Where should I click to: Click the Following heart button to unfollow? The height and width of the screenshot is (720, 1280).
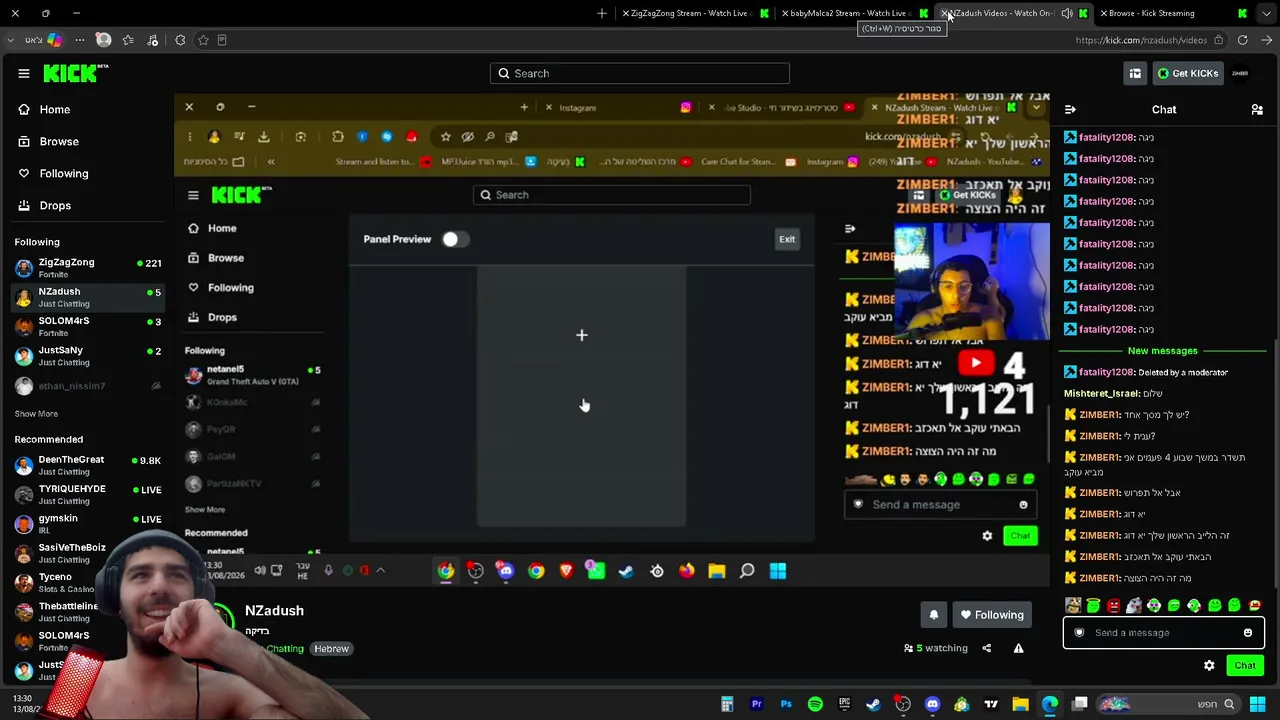[992, 615]
